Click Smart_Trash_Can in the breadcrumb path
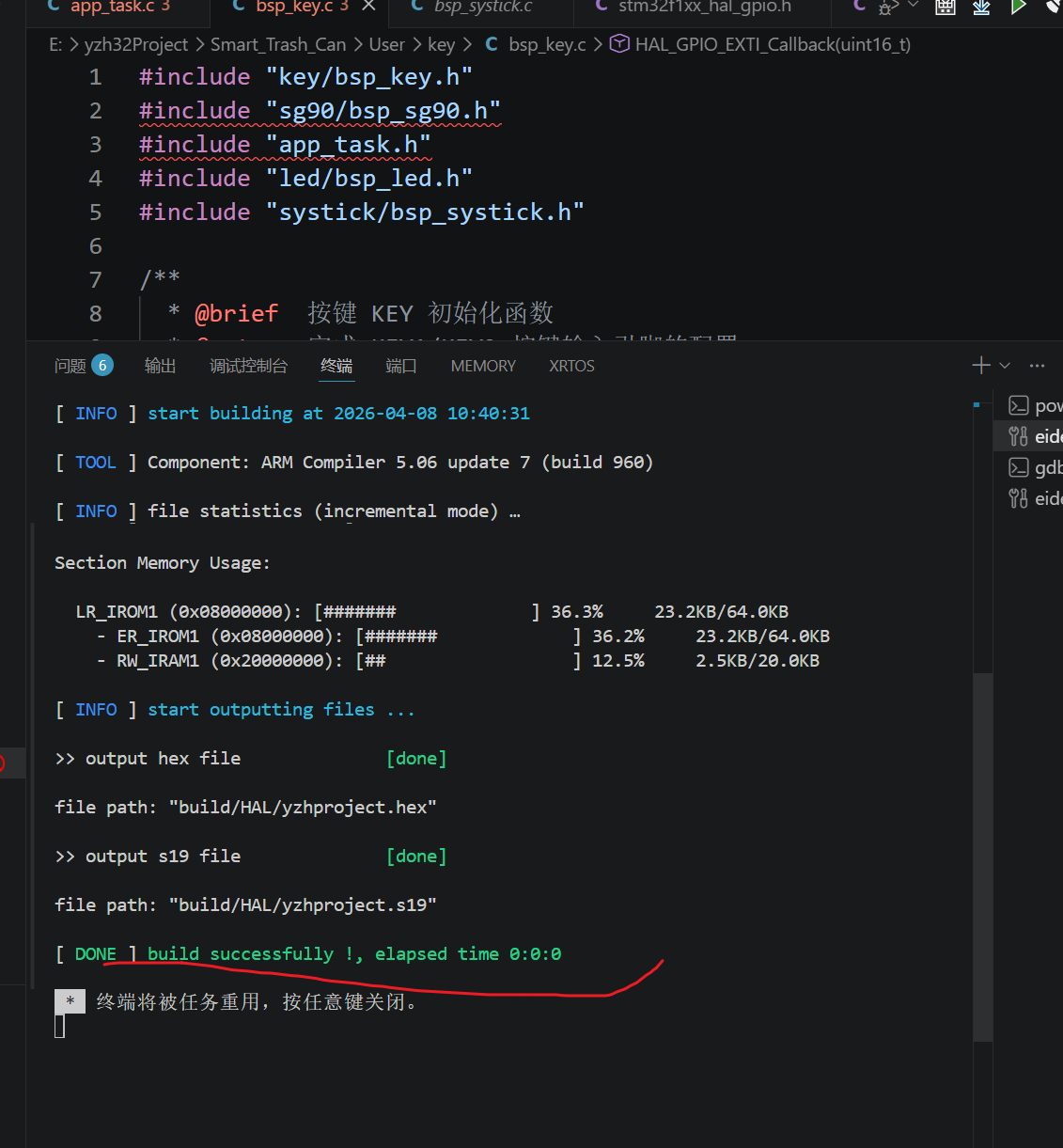Screen dimensions: 1063x1148 click(278, 44)
